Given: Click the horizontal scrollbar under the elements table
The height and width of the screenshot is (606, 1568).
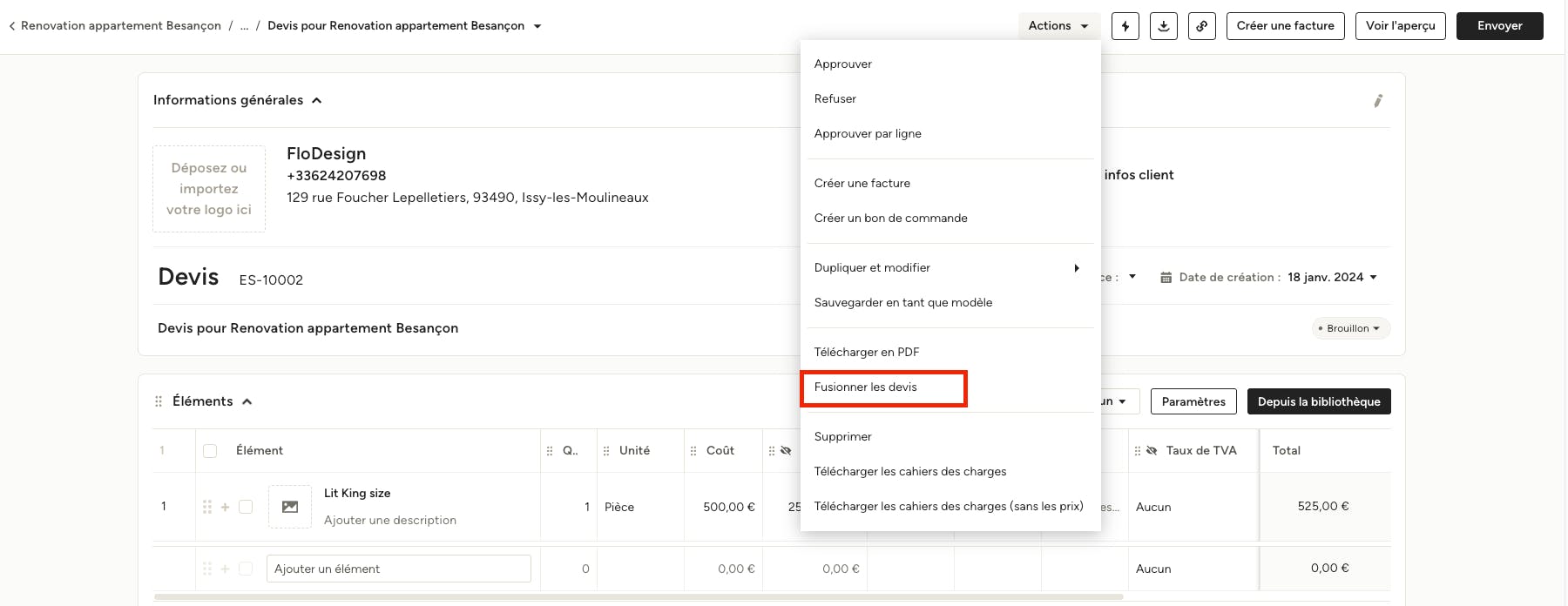Looking at the screenshot, I should click(x=639, y=596).
